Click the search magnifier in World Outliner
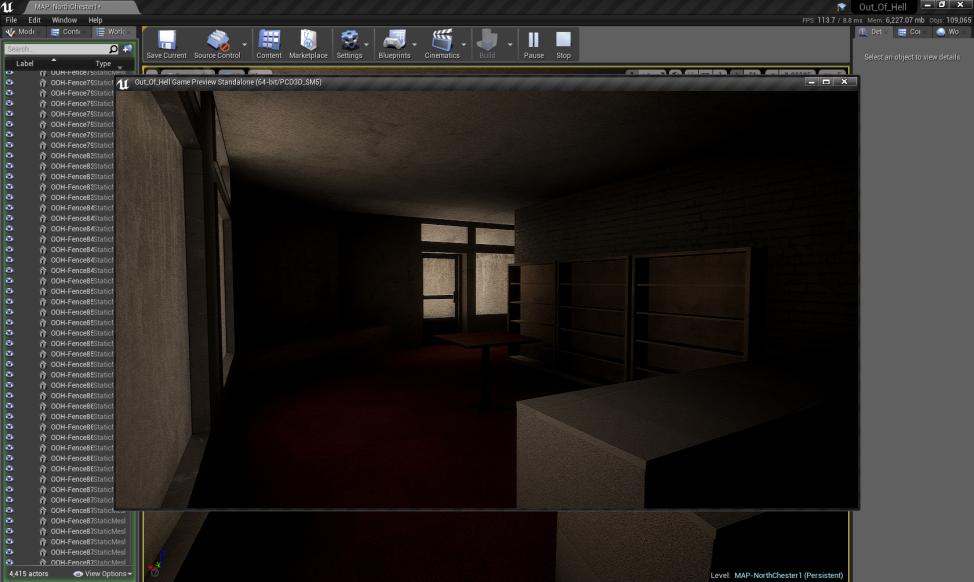Viewport: 974px width, 582px height. click(113, 49)
